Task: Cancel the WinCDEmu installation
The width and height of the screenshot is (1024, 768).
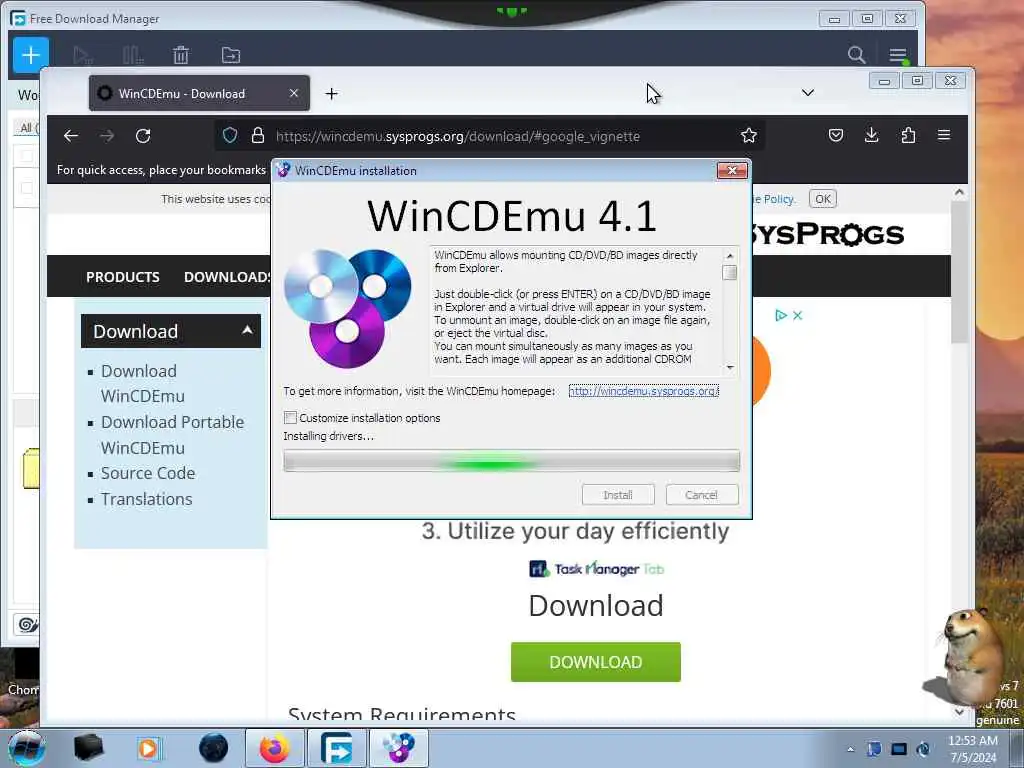Action: [x=701, y=495]
